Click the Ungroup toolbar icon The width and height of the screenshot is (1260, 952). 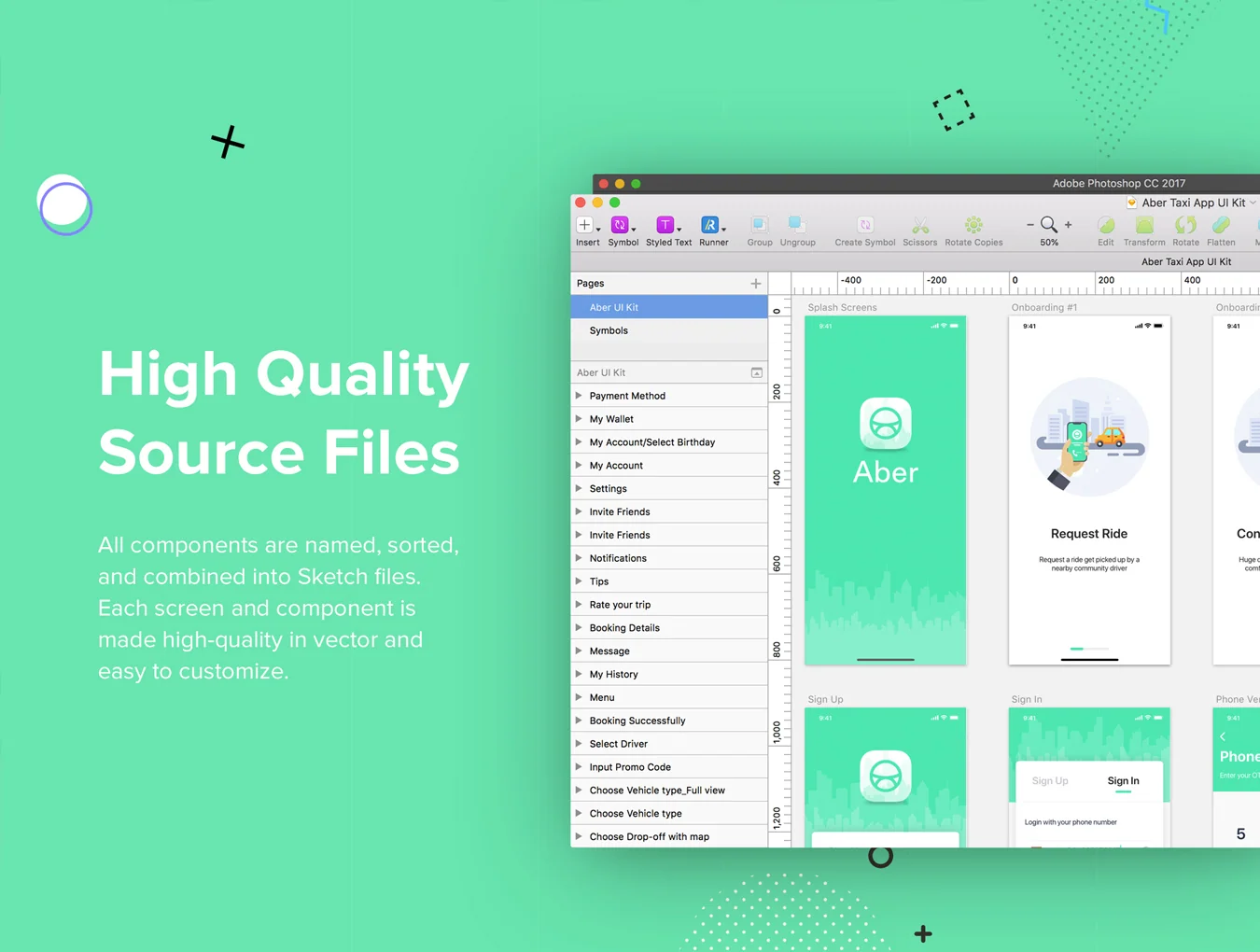(797, 225)
